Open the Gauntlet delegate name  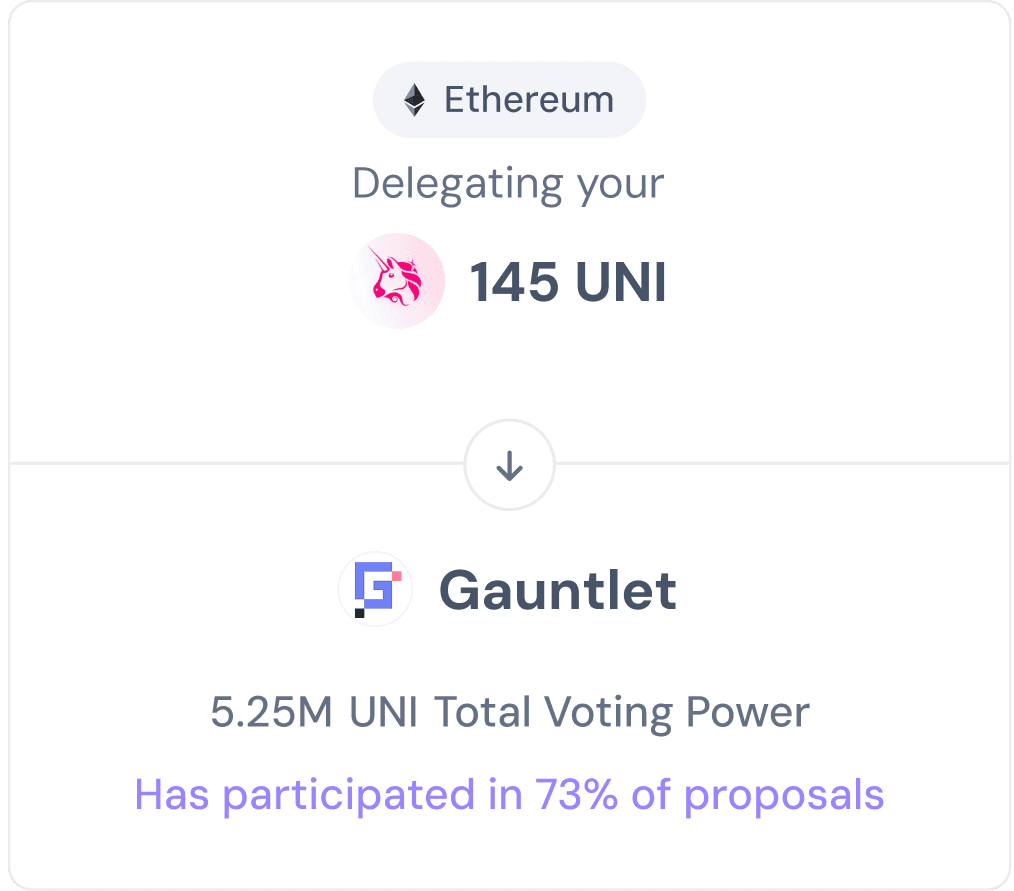[558, 590]
